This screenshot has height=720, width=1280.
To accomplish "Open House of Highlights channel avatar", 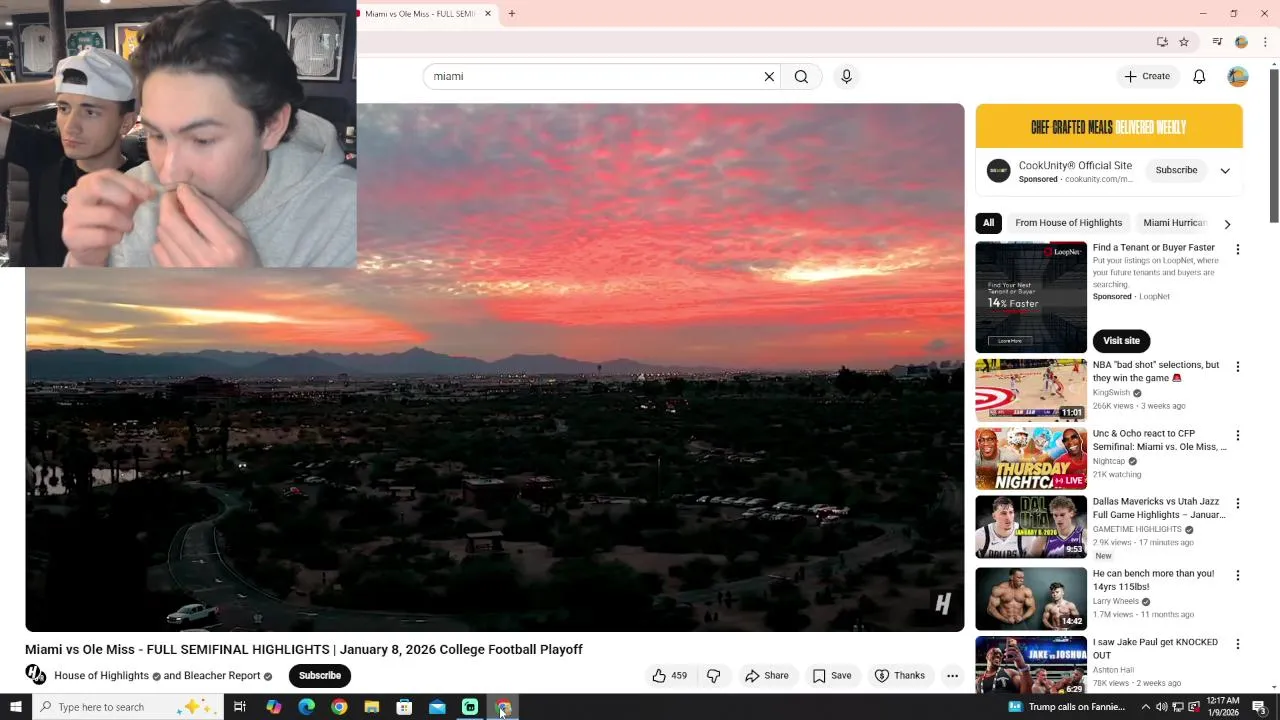I will 36,675.
